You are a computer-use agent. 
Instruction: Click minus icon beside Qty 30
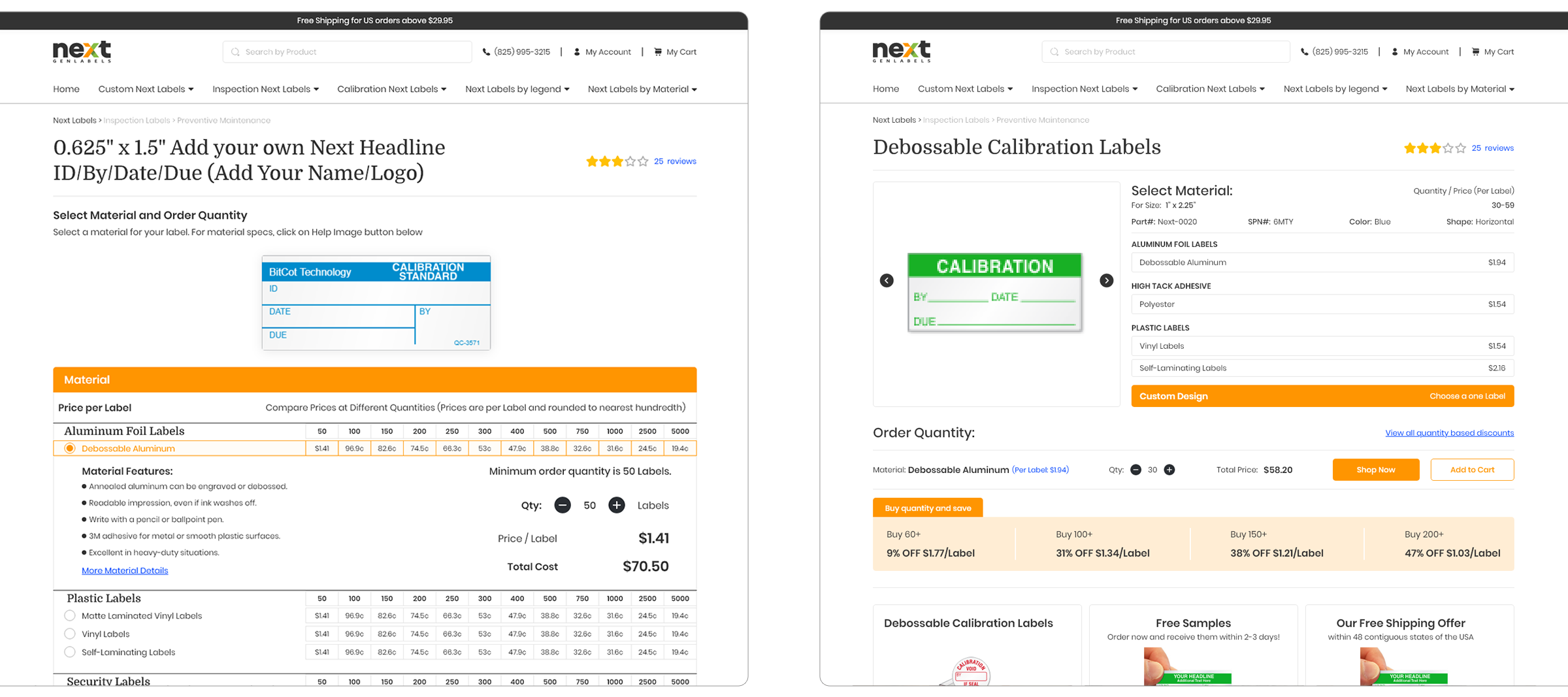[x=1135, y=470]
